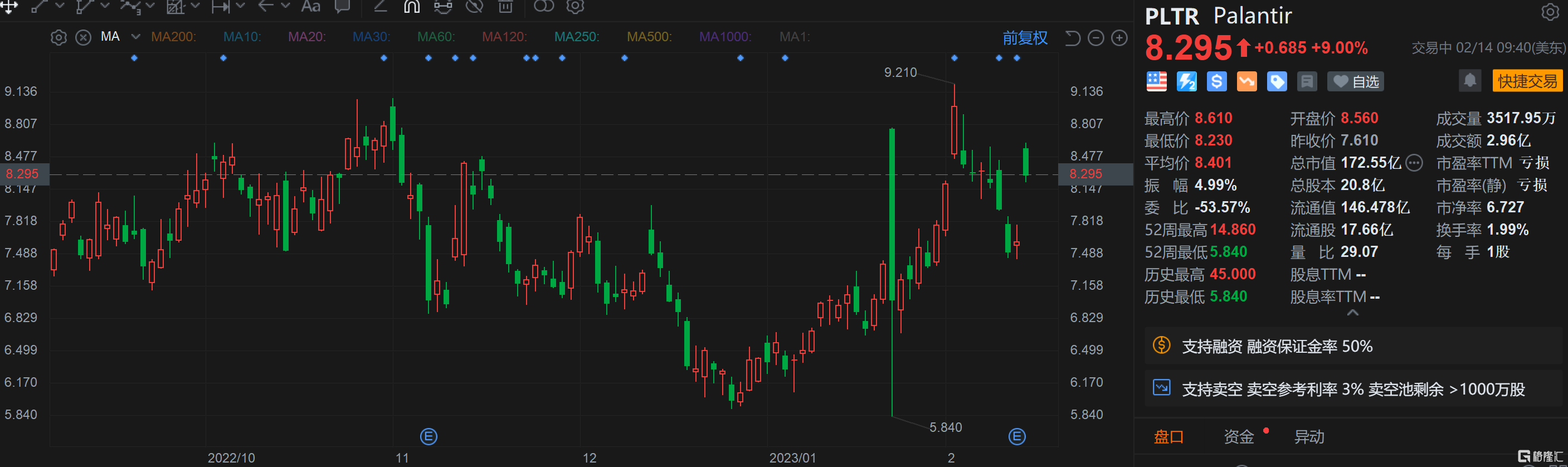Click the 52周最高 14.860 value

click(1232, 230)
